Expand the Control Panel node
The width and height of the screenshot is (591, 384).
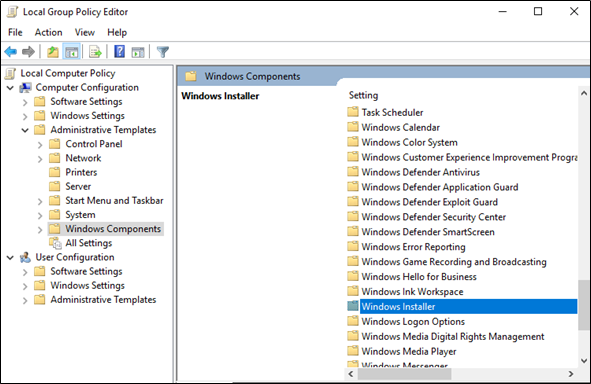pos(40,145)
